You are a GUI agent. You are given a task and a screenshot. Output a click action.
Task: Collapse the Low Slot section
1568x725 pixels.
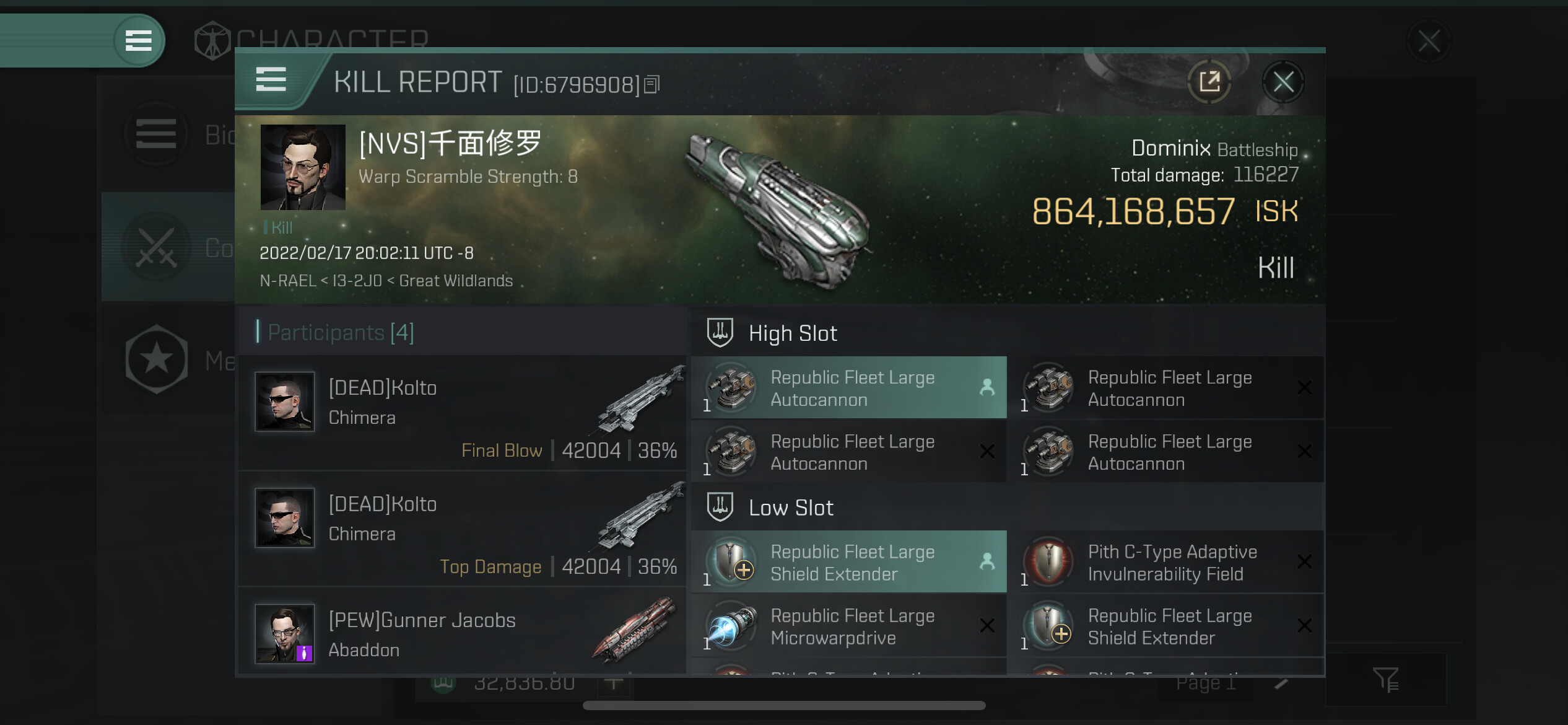[791, 507]
